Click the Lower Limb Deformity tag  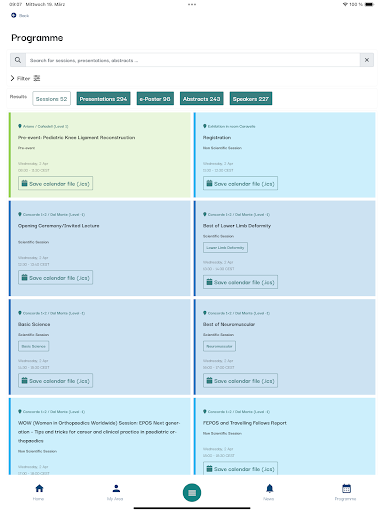pyautogui.click(x=225, y=248)
